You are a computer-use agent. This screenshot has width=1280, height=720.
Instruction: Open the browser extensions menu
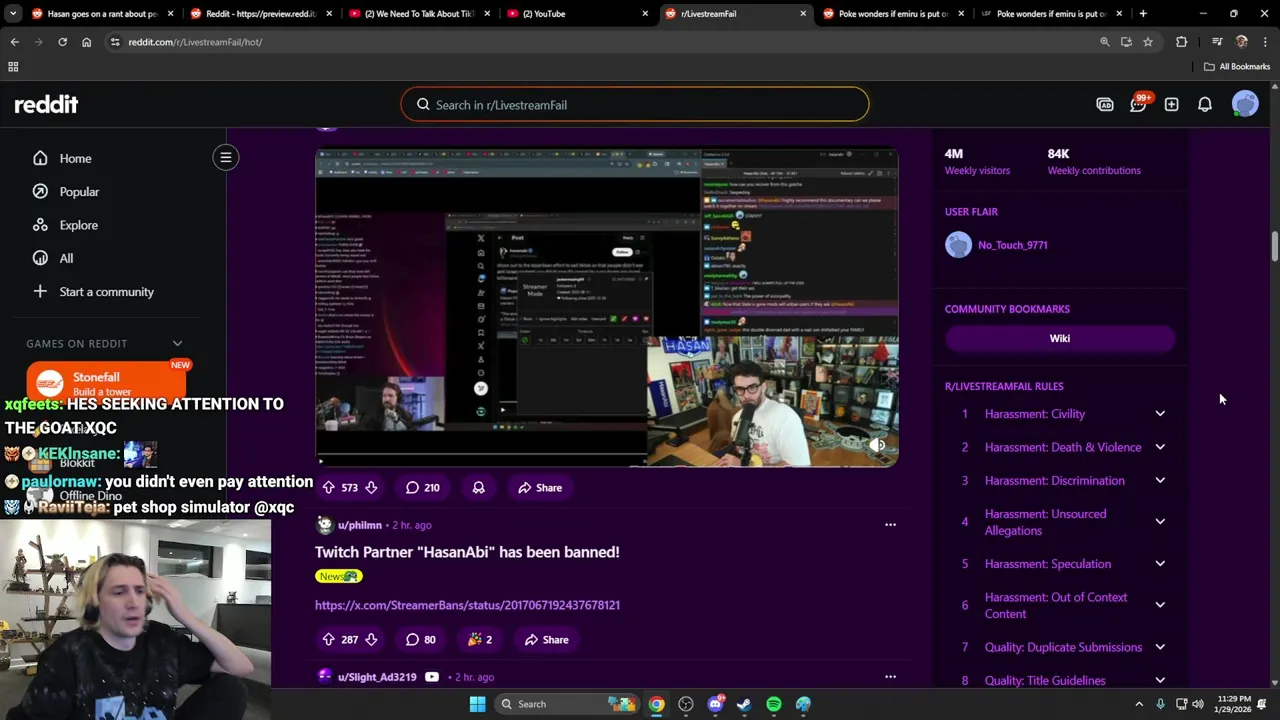1181,42
